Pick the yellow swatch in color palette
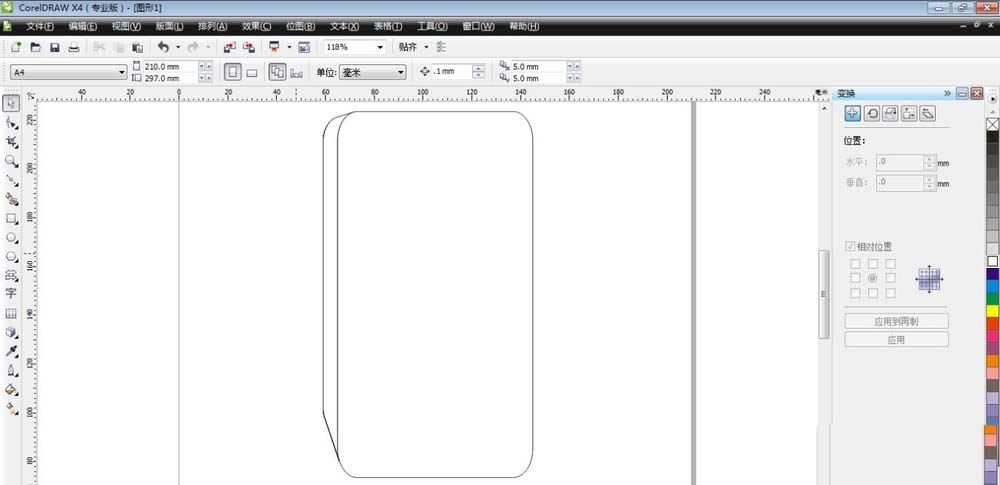Screen dimensions: 1000x485 tap(992, 311)
